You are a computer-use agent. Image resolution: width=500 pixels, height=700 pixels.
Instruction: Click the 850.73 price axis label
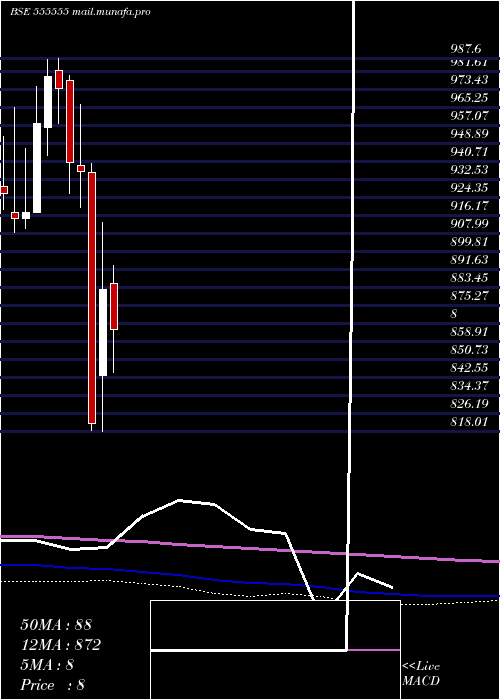tap(469, 349)
